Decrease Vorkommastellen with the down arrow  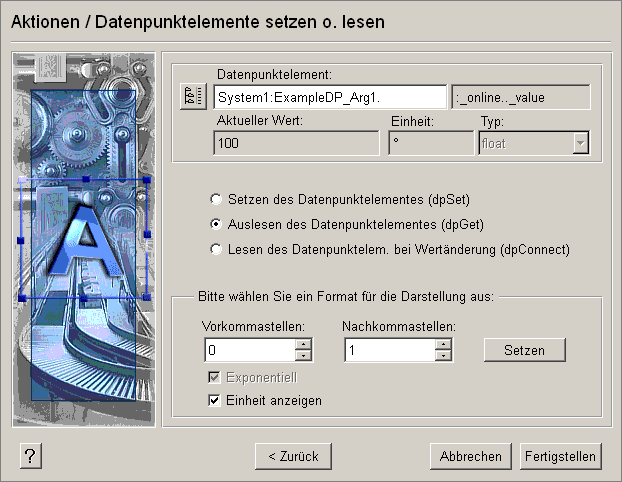(x=304, y=355)
